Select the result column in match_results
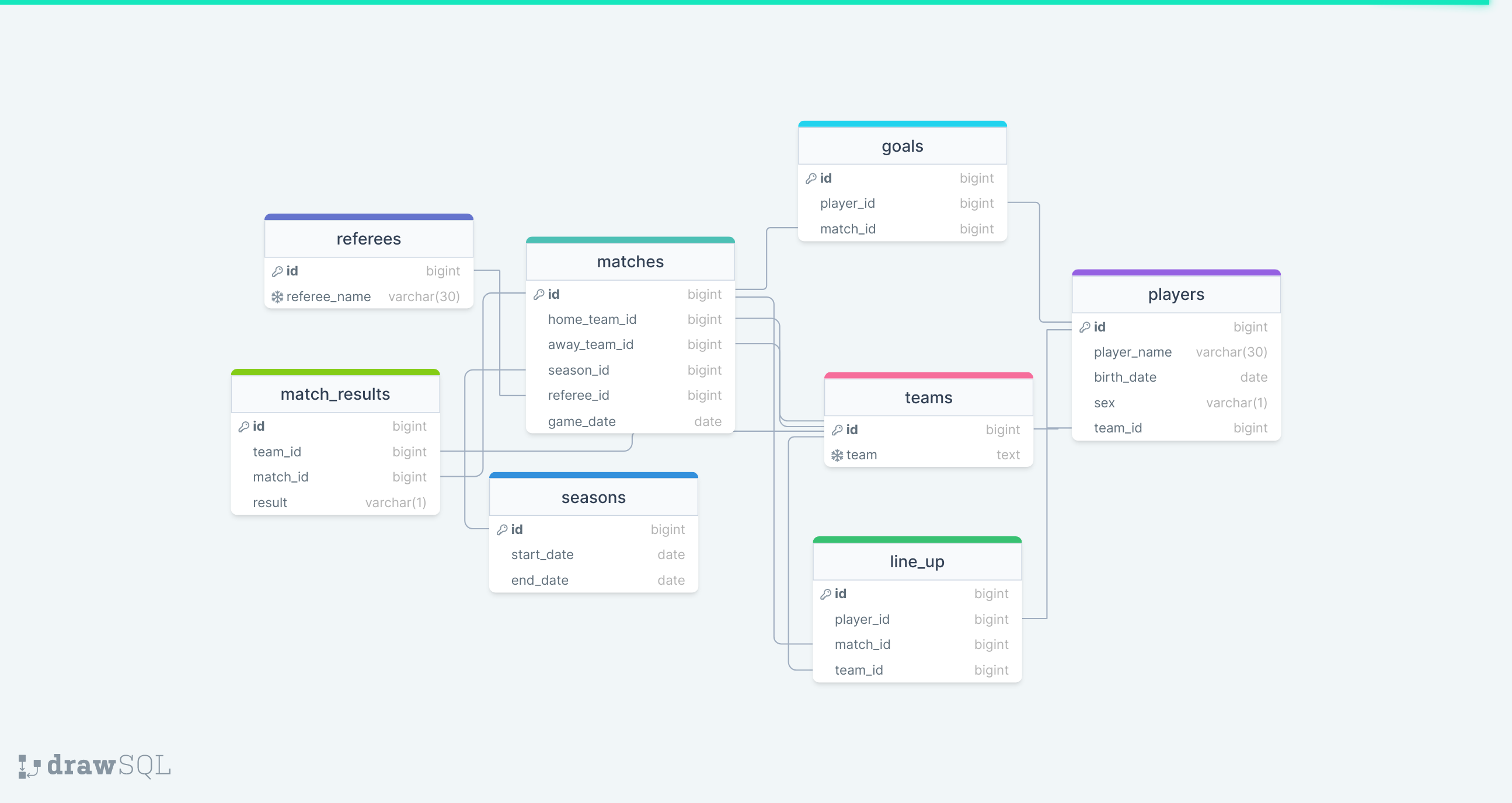Viewport: 1512px width, 803px height. [x=269, y=502]
